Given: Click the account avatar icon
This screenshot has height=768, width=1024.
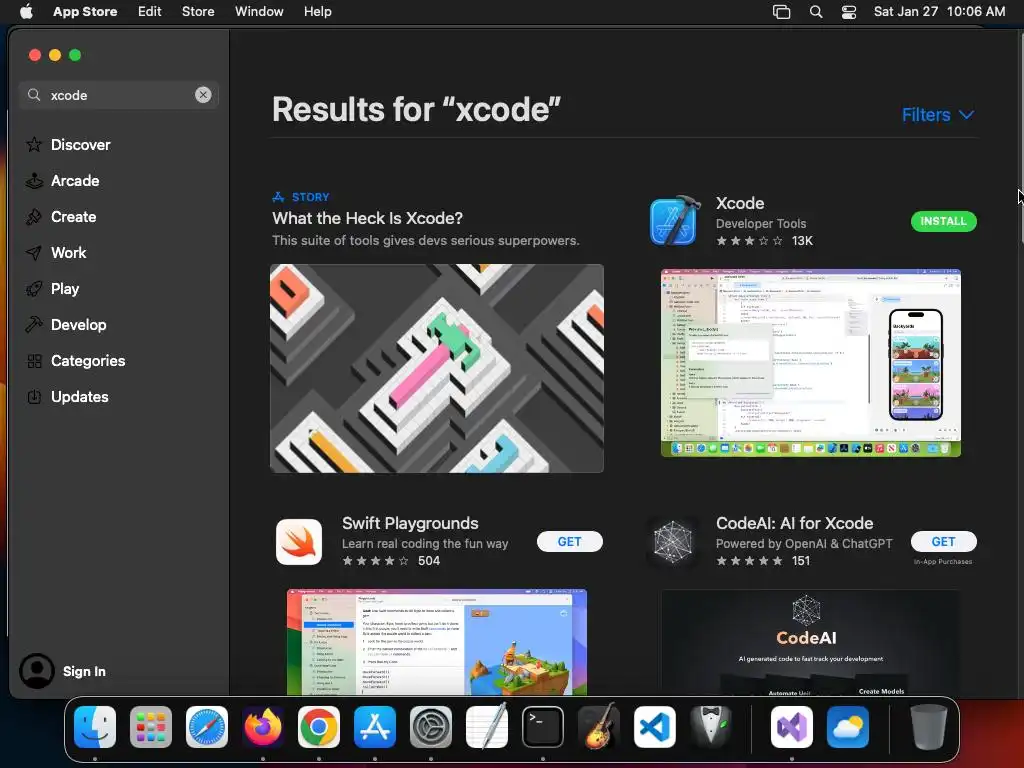Looking at the screenshot, I should point(37,671).
